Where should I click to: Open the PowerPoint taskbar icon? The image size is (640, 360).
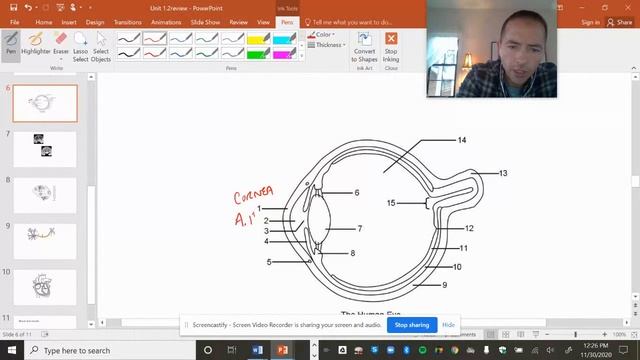(283, 350)
